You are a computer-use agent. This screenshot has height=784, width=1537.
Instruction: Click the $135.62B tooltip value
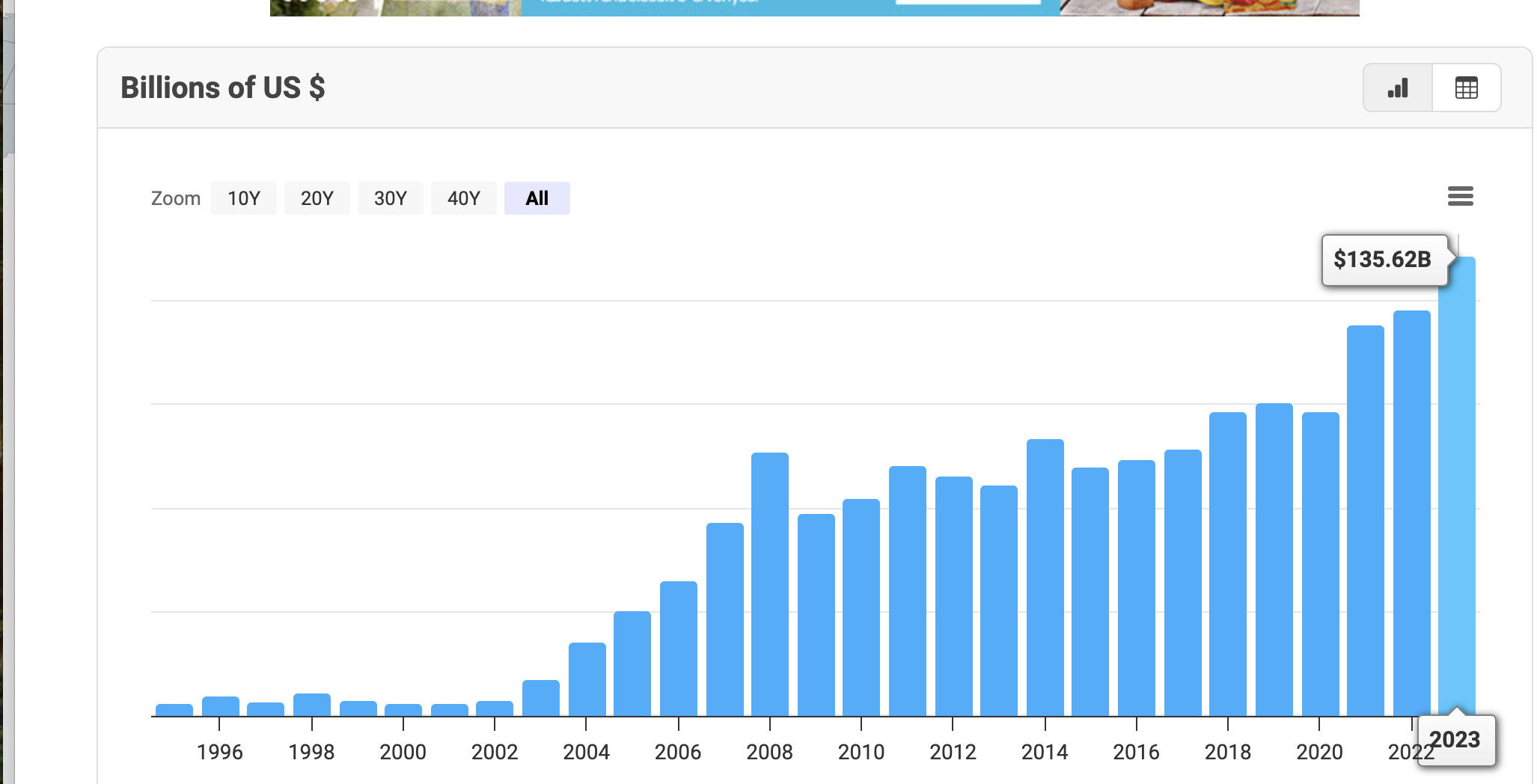pyautogui.click(x=1383, y=260)
